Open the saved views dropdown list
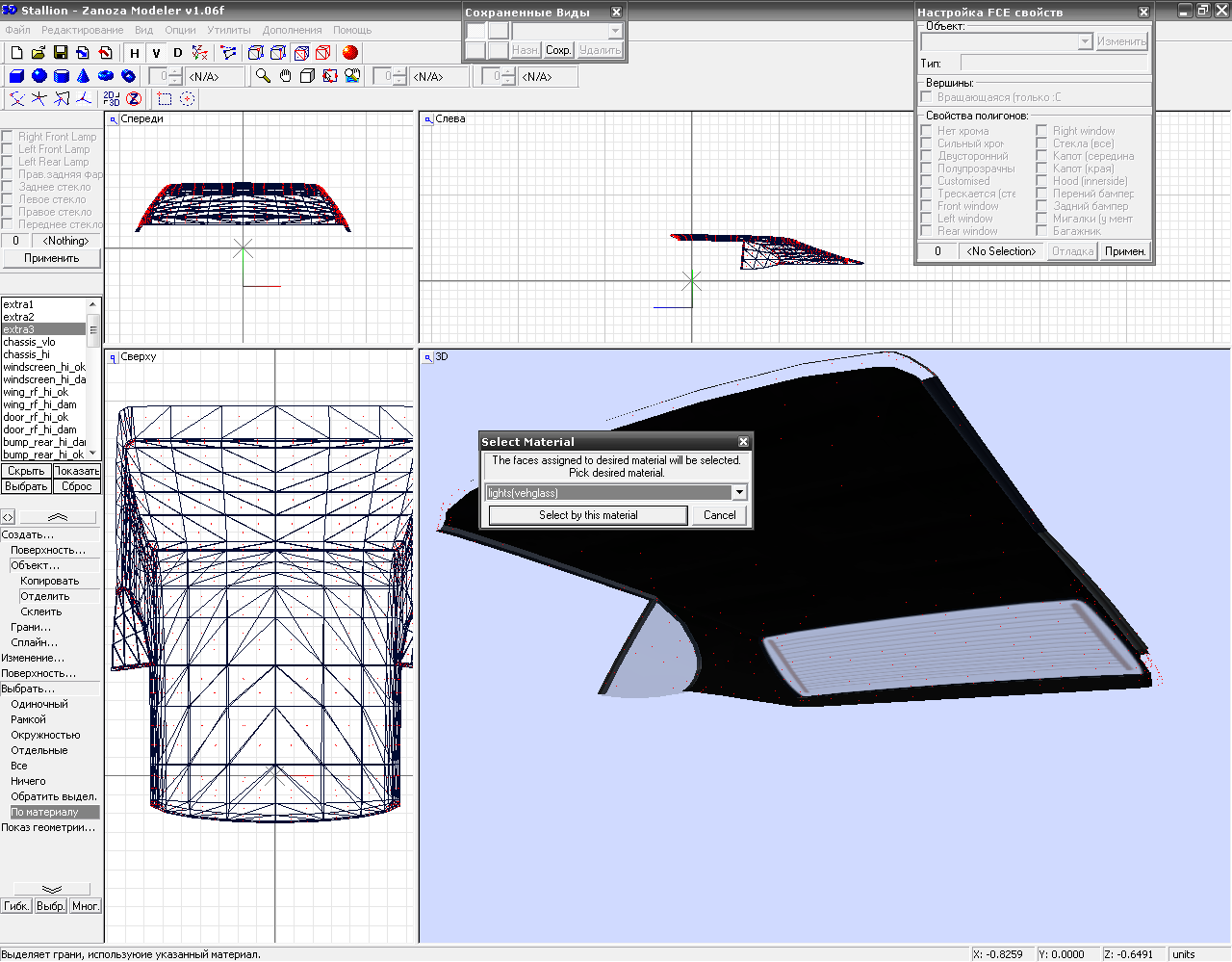 coord(615,31)
